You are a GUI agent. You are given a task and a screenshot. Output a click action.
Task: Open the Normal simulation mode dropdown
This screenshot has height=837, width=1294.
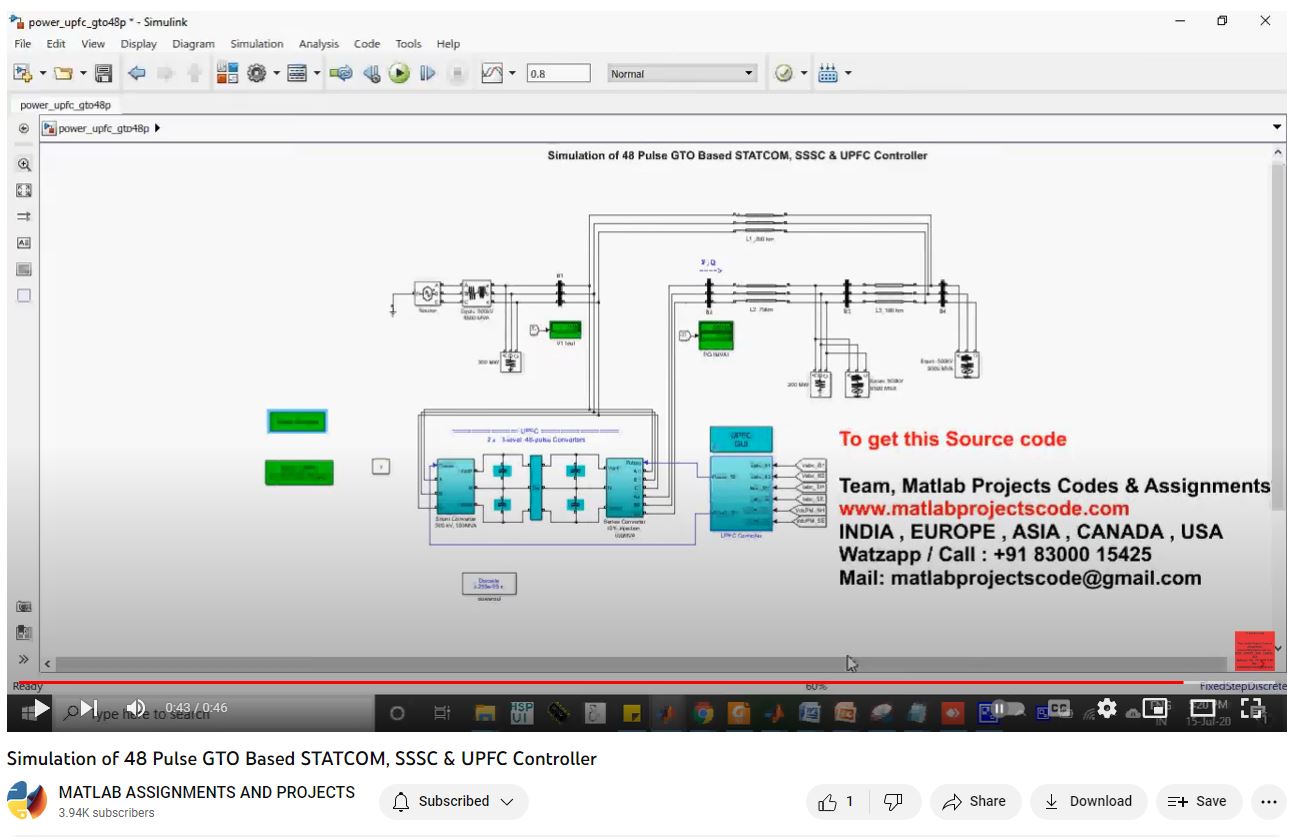tap(682, 74)
